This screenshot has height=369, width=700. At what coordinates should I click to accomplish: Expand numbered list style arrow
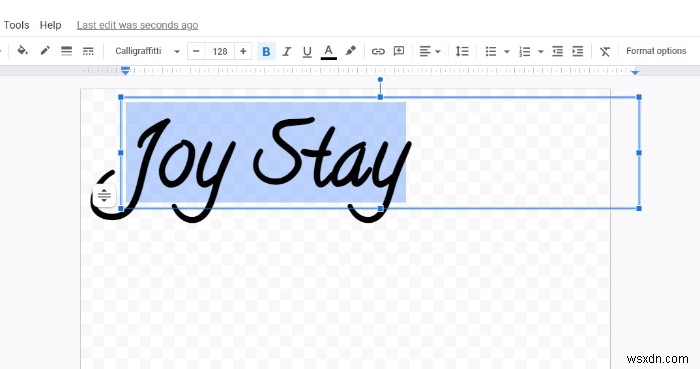(540, 51)
